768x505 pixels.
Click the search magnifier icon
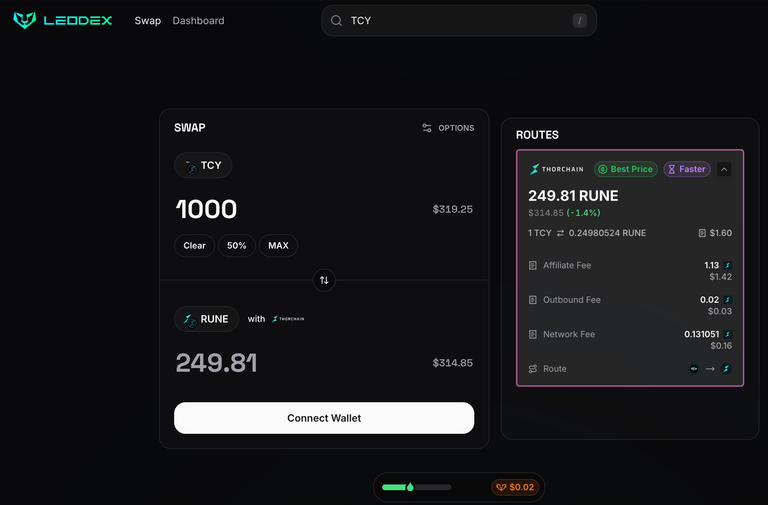click(x=336, y=21)
